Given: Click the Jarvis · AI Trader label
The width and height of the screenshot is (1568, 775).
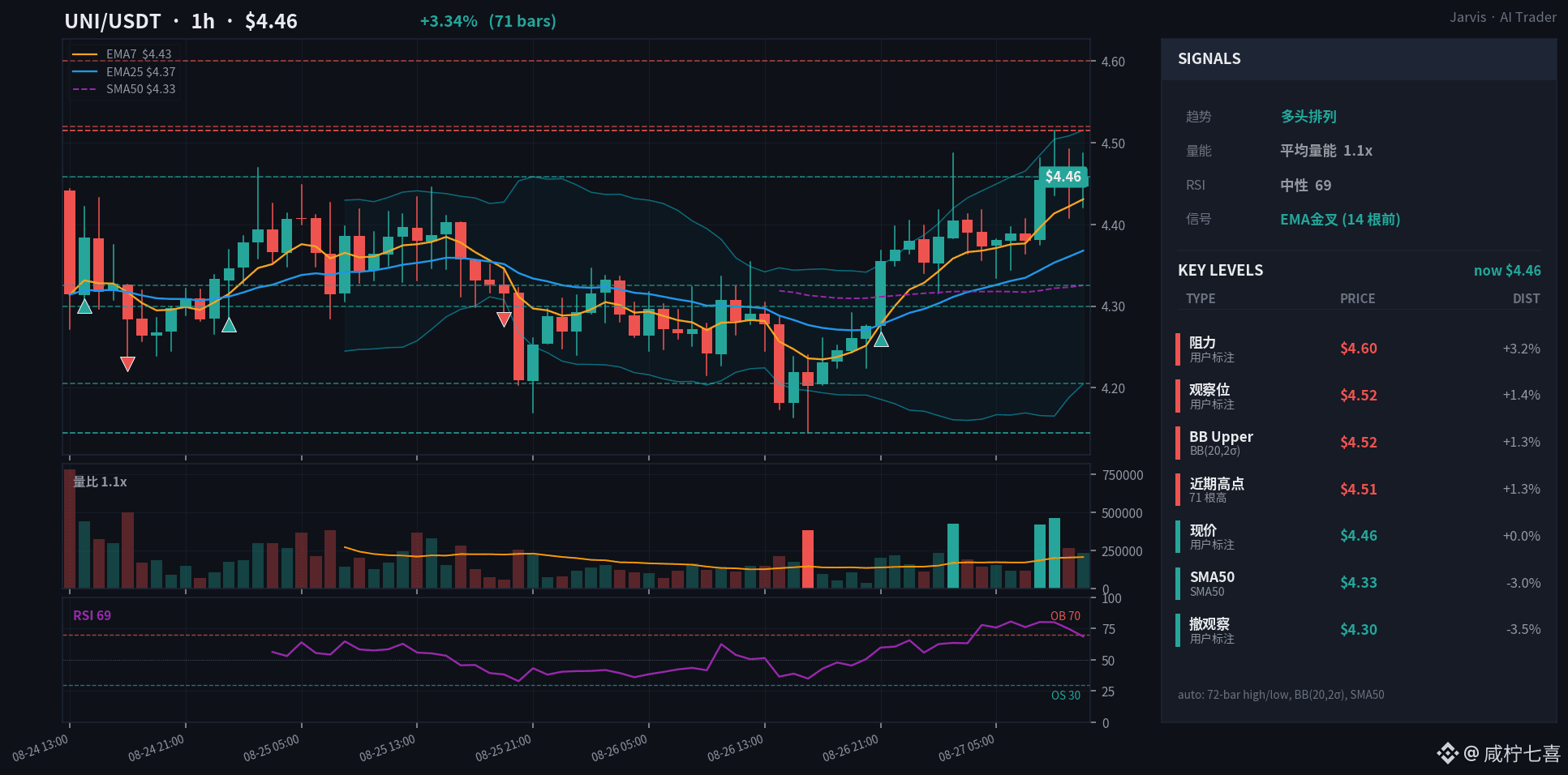Looking at the screenshot, I should [x=1503, y=17].
